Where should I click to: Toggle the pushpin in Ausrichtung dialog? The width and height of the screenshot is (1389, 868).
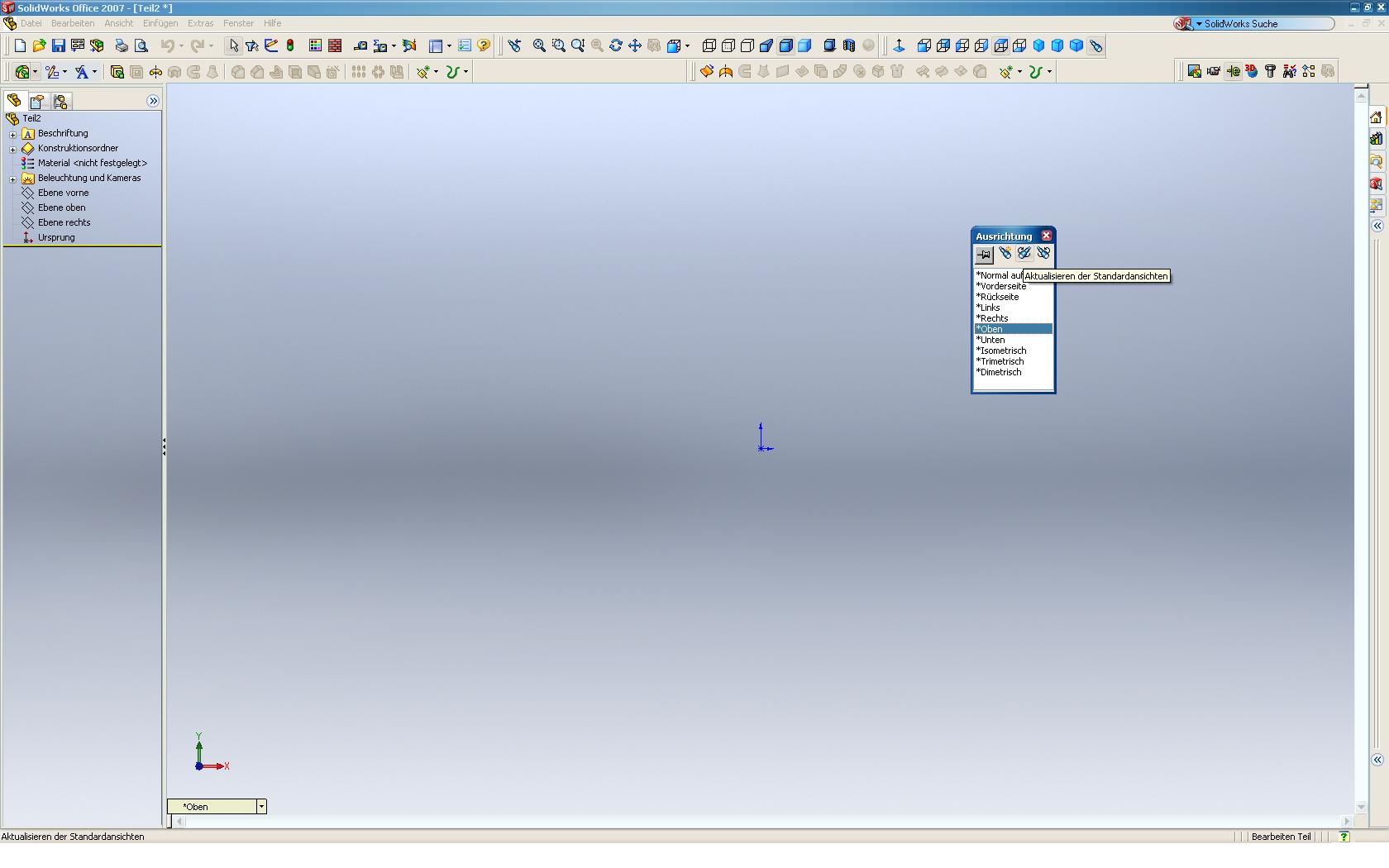pyautogui.click(x=984, y=255)
